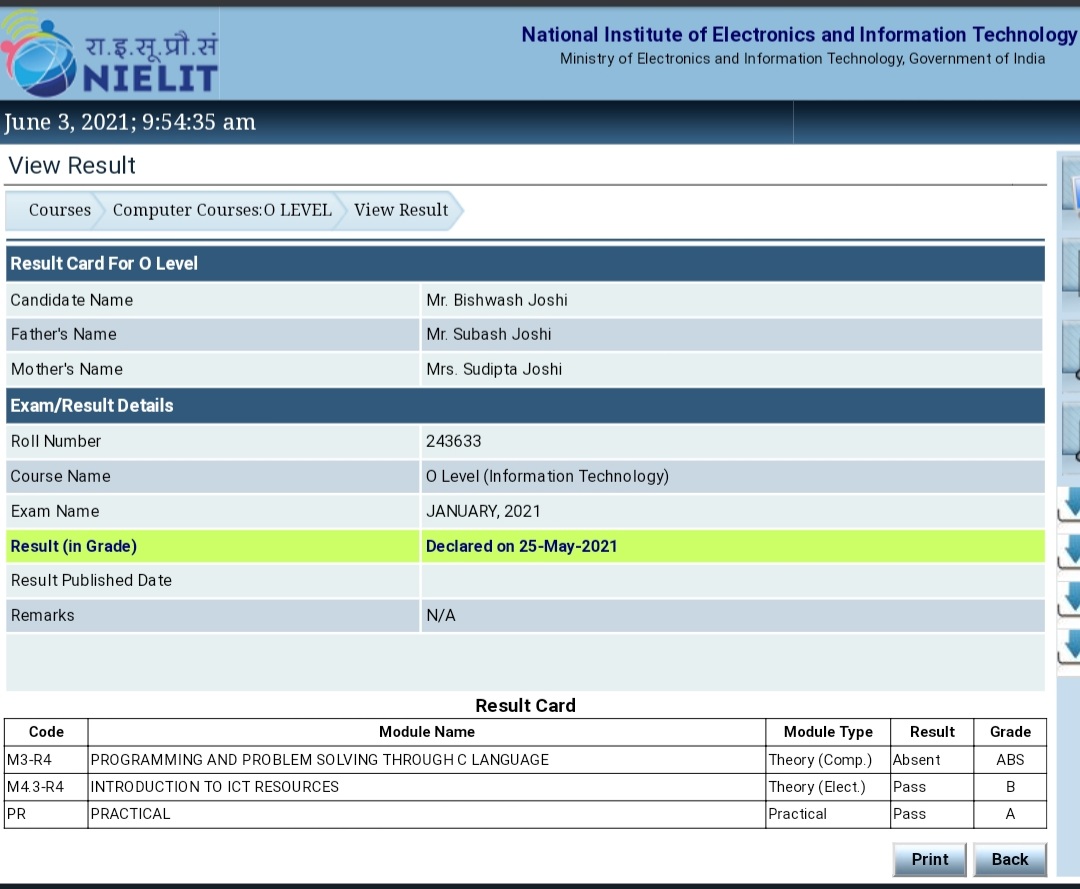Click the second tile in the right sidebar

[x=1071, y=270]
